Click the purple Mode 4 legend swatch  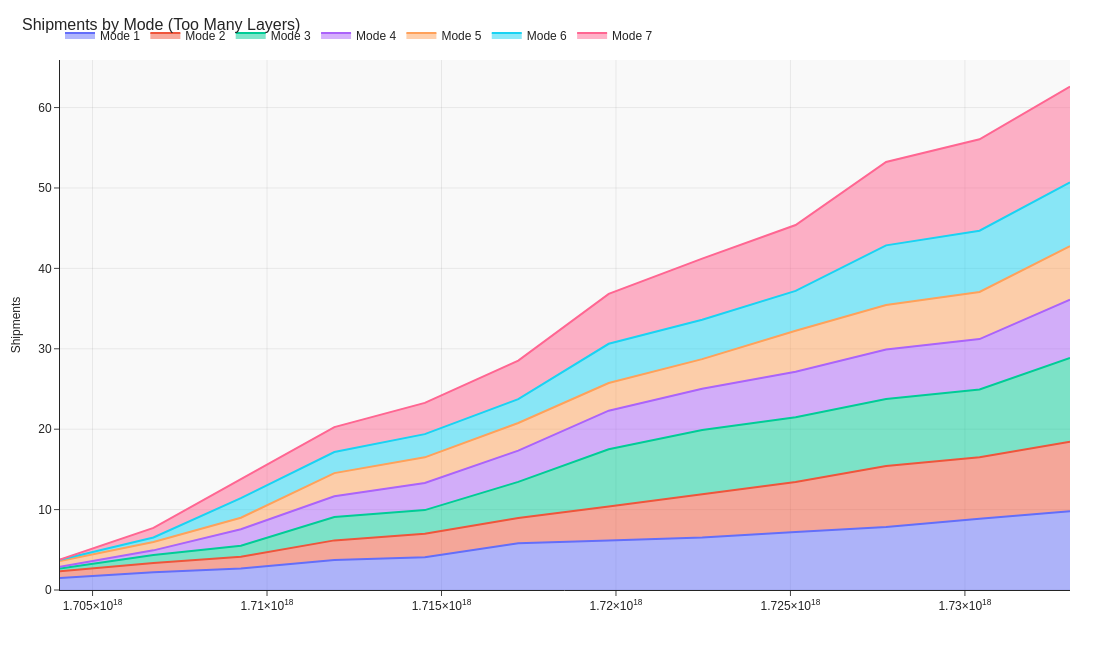pos(336,36)
